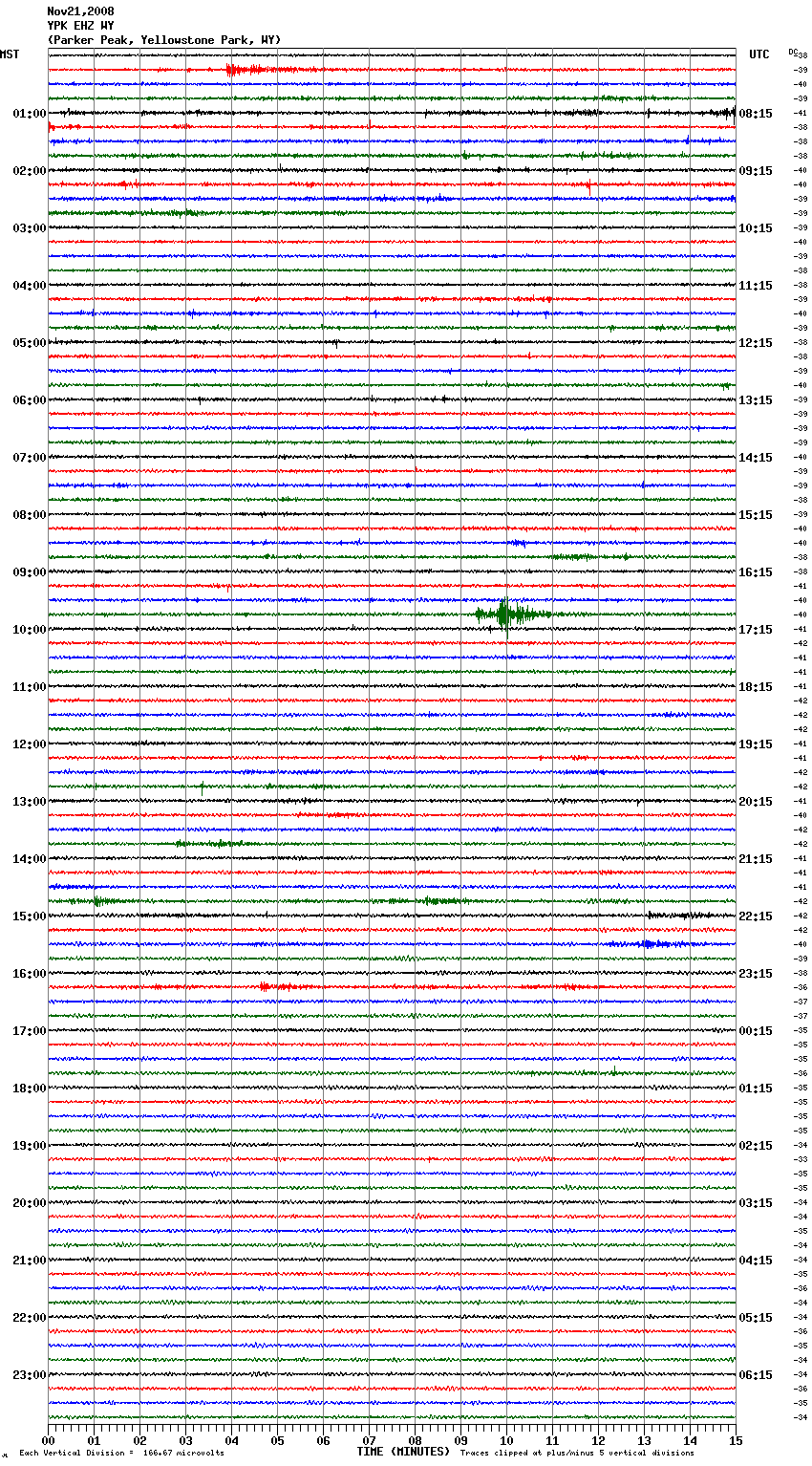The width and height of the screenshot is (812, 1466).
Task: Click the 16:00 MST hour label
Action: (30, 974)
